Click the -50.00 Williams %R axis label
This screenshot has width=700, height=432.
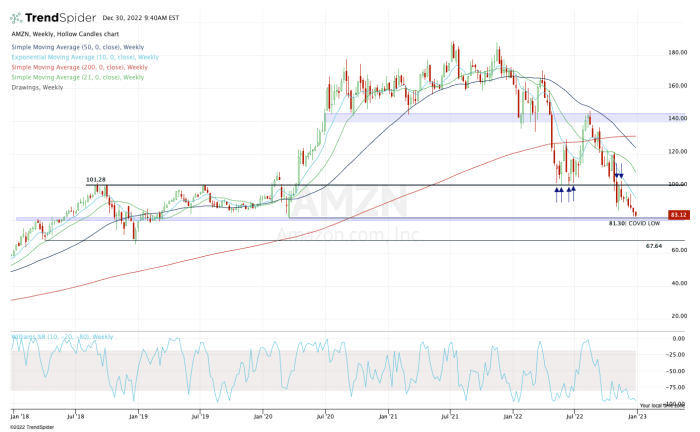click(677, 371)
